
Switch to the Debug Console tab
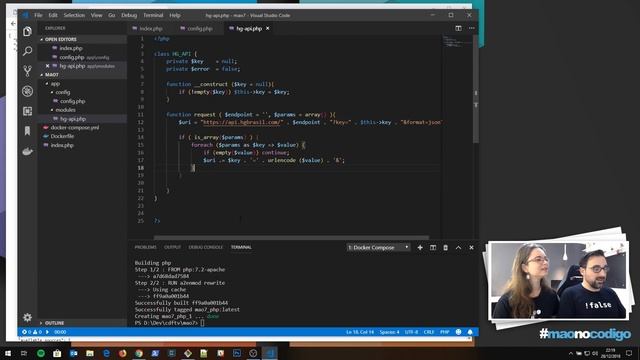(206, 247)
